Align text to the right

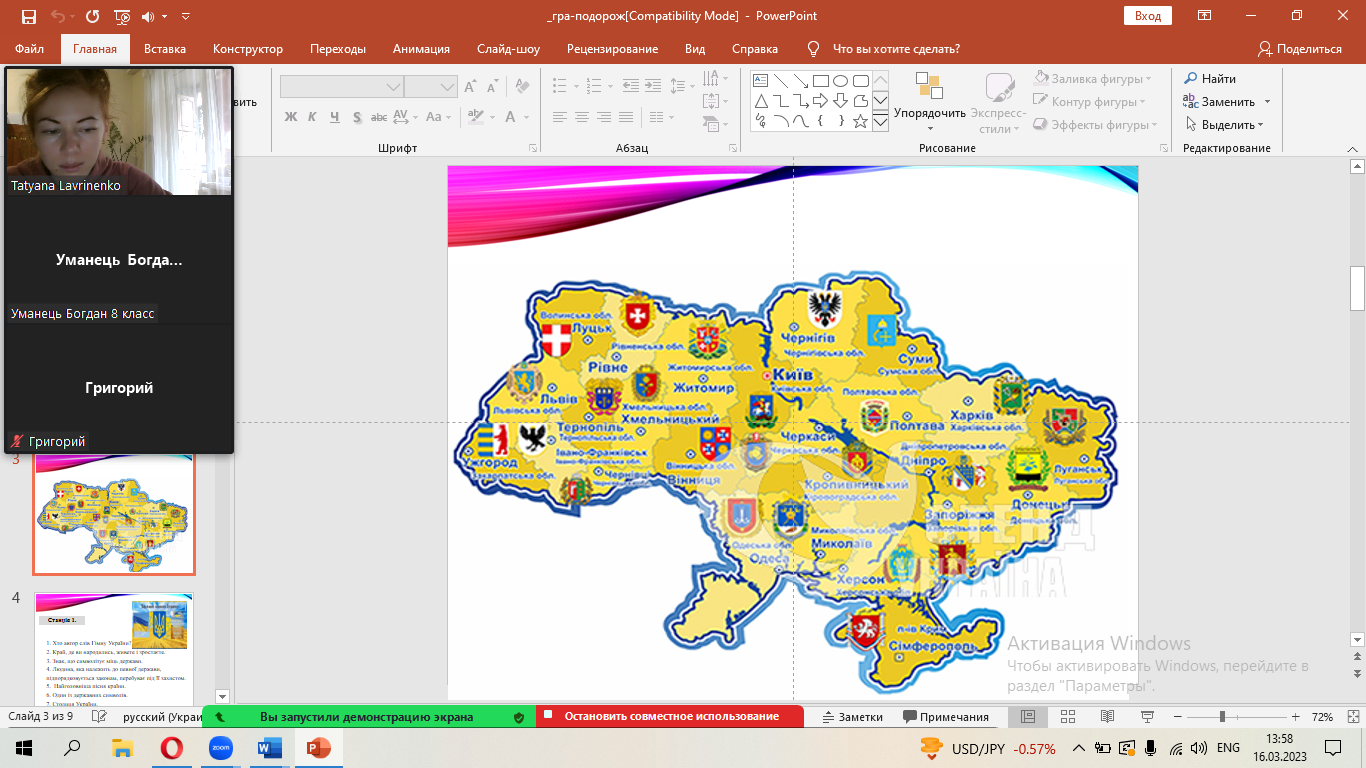click(x=604, y=117)
